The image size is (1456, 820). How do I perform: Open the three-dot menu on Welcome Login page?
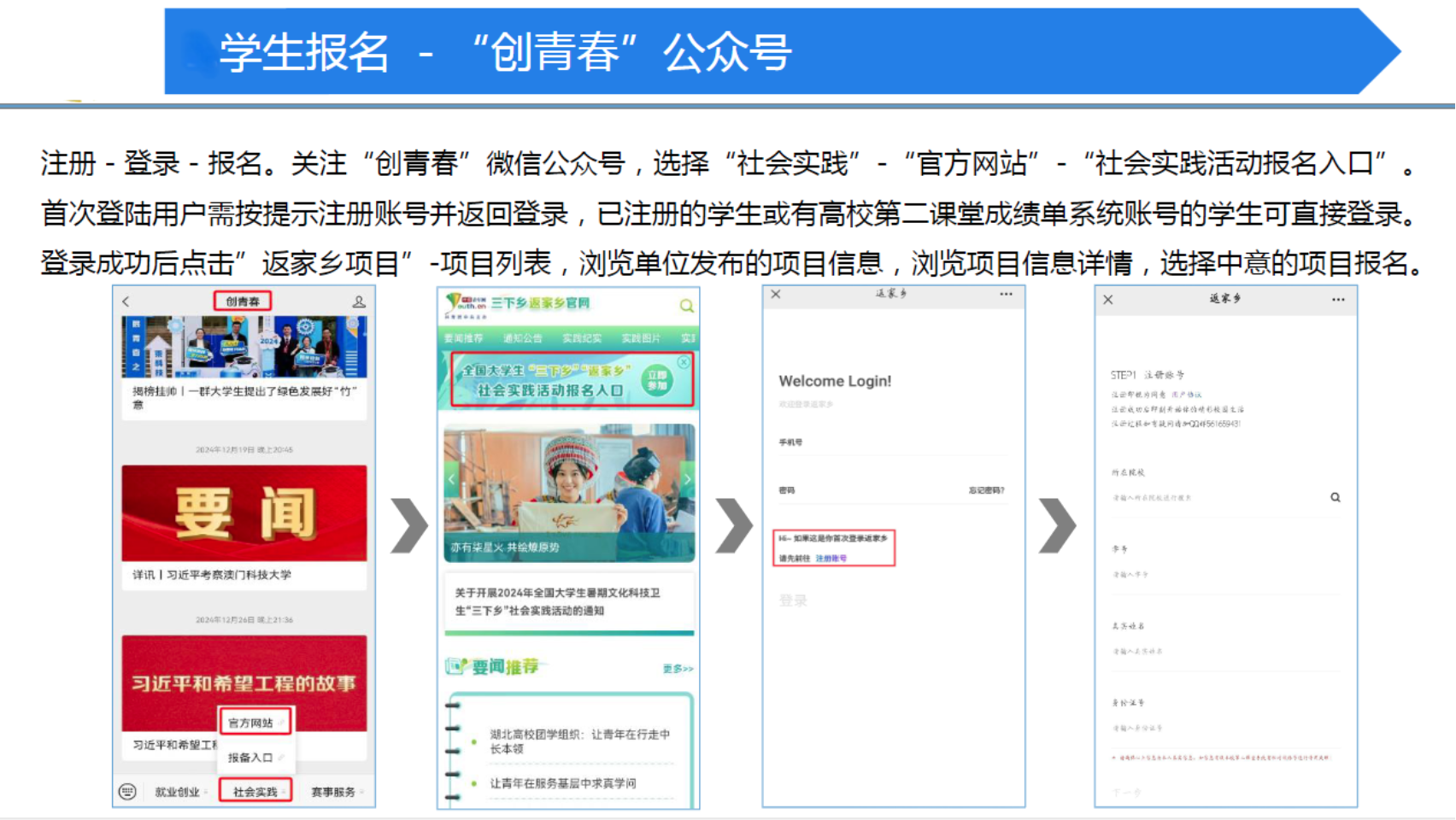pyautogui.click(x=1006, y=294)
